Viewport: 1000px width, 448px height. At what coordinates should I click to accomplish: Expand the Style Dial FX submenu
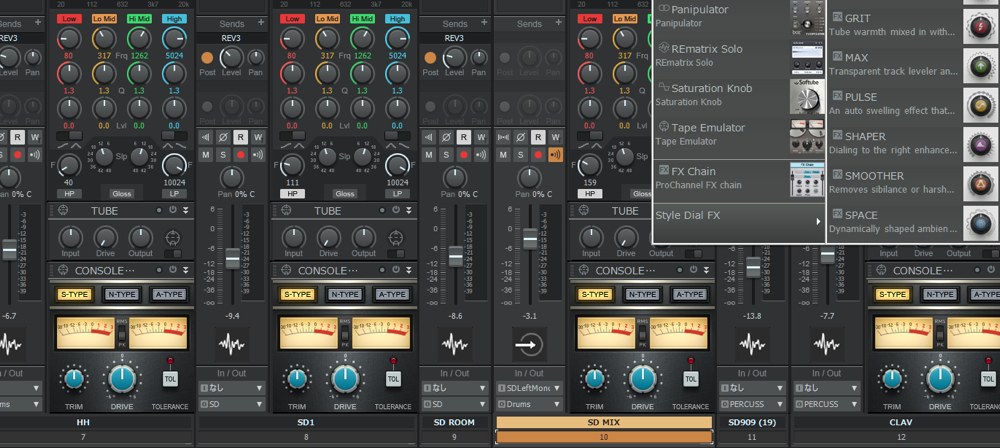(x=737, y=215)
